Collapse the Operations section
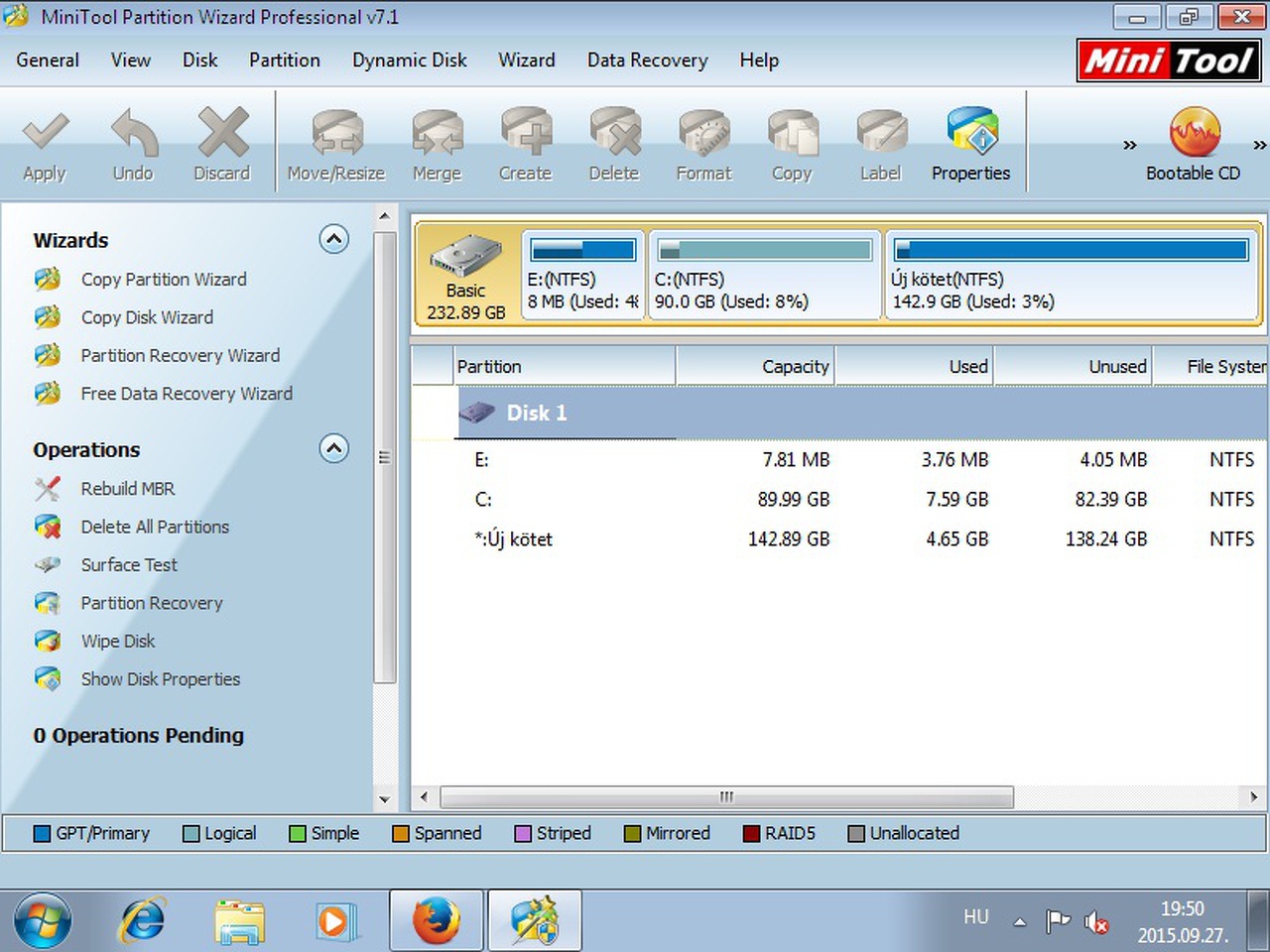This screenshot has height=952, width=1270. (x=334, y=448)
